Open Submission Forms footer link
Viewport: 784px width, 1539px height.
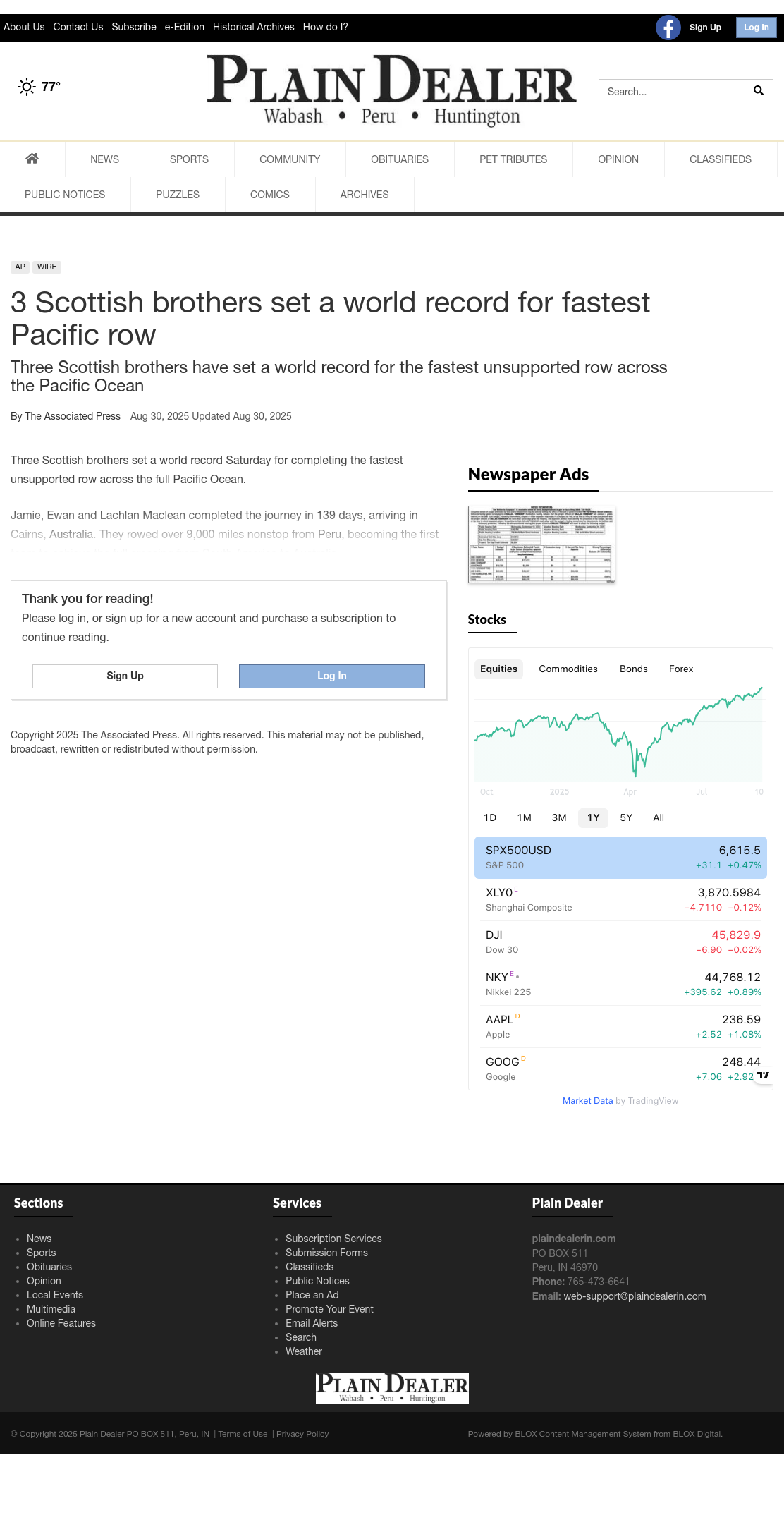click(326, 1253)
